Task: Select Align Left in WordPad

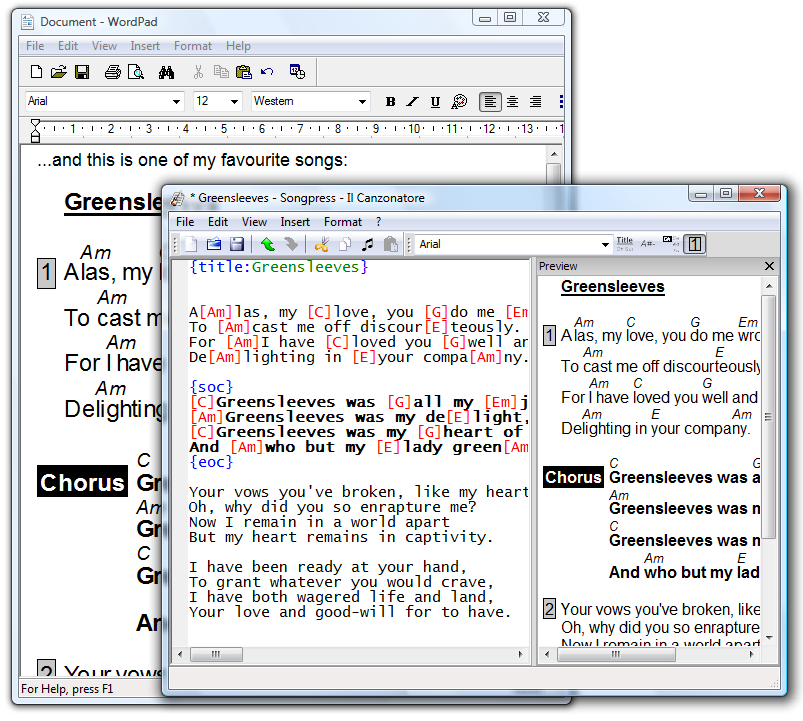Action: [x=490, y=102]
